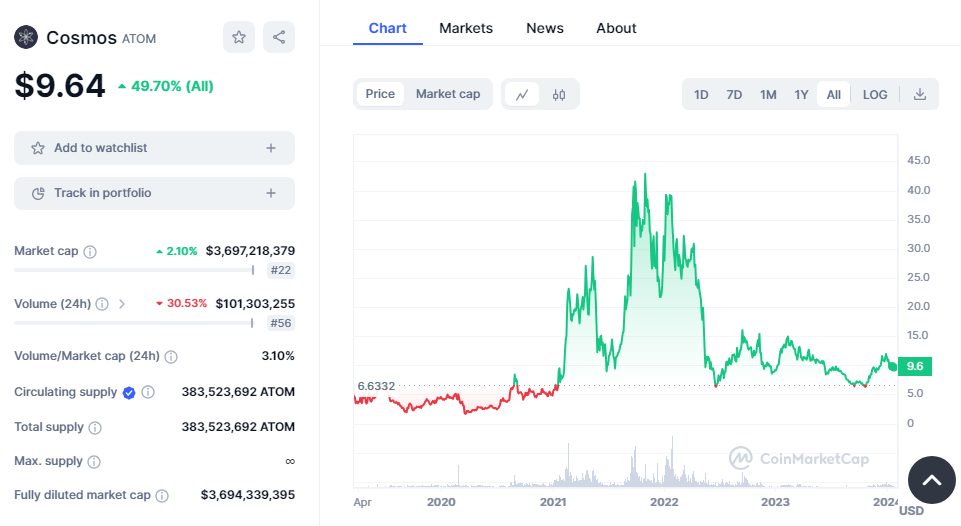This screenshot has height=526, width=961.
Task: Switch to candlestick chart icon
Action: coord(559,94)
